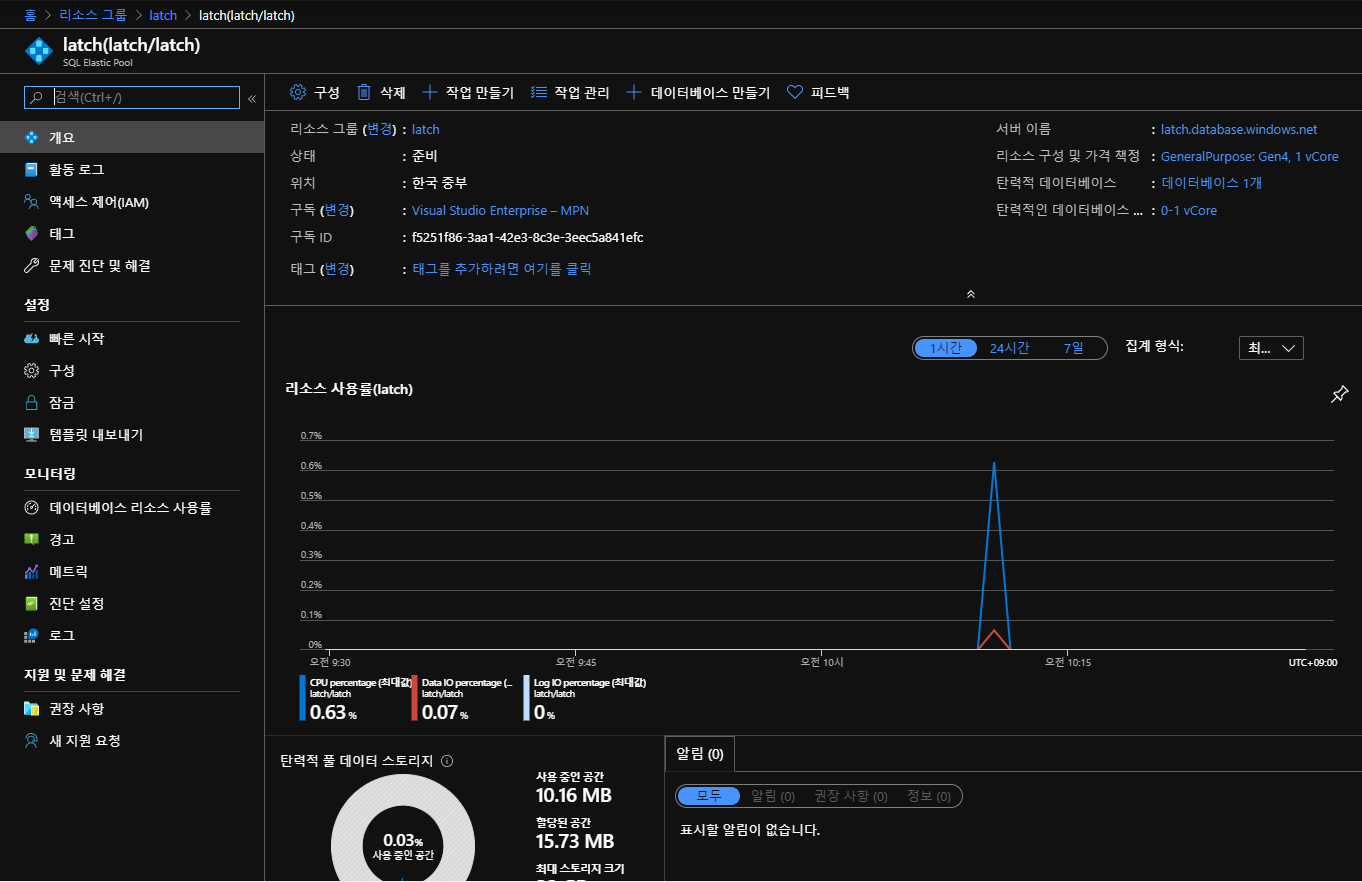The image size is (1362, 882).
Task: Open the 알림 (0) tab
Action: click(700, 754)
